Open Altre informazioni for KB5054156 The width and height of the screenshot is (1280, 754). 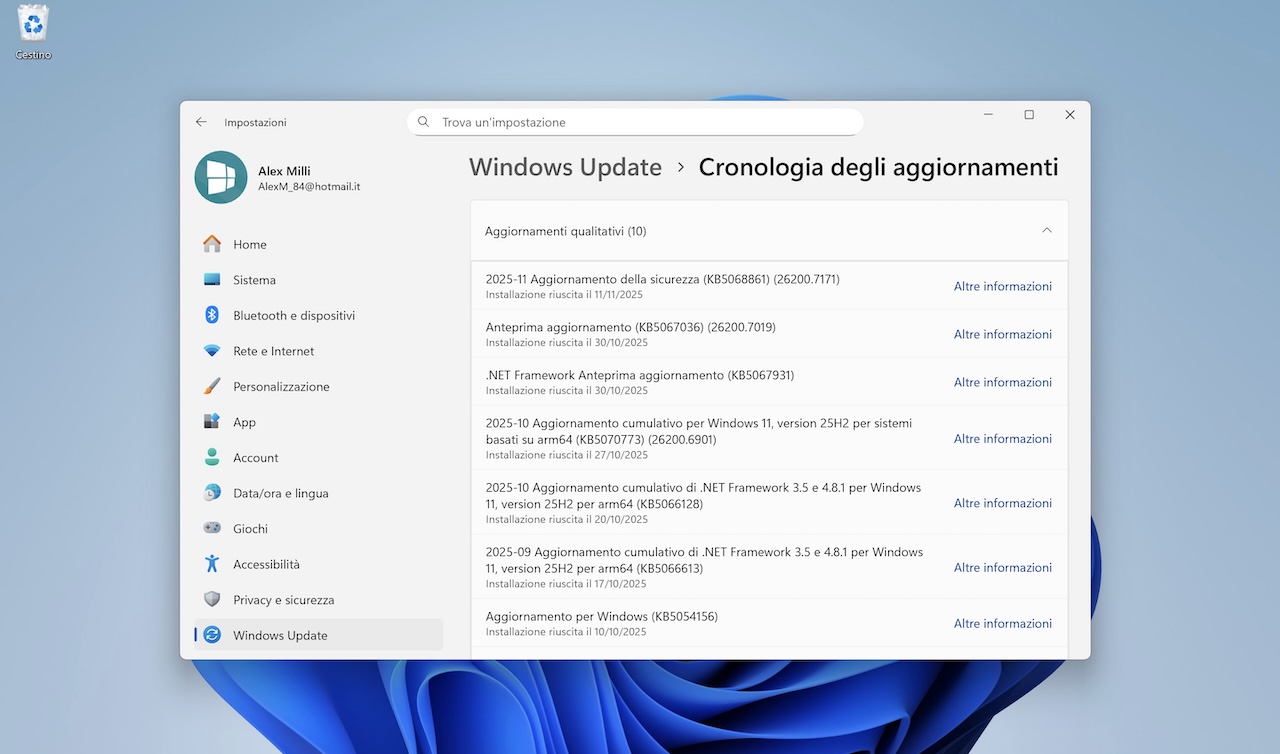pos(1002,623)
